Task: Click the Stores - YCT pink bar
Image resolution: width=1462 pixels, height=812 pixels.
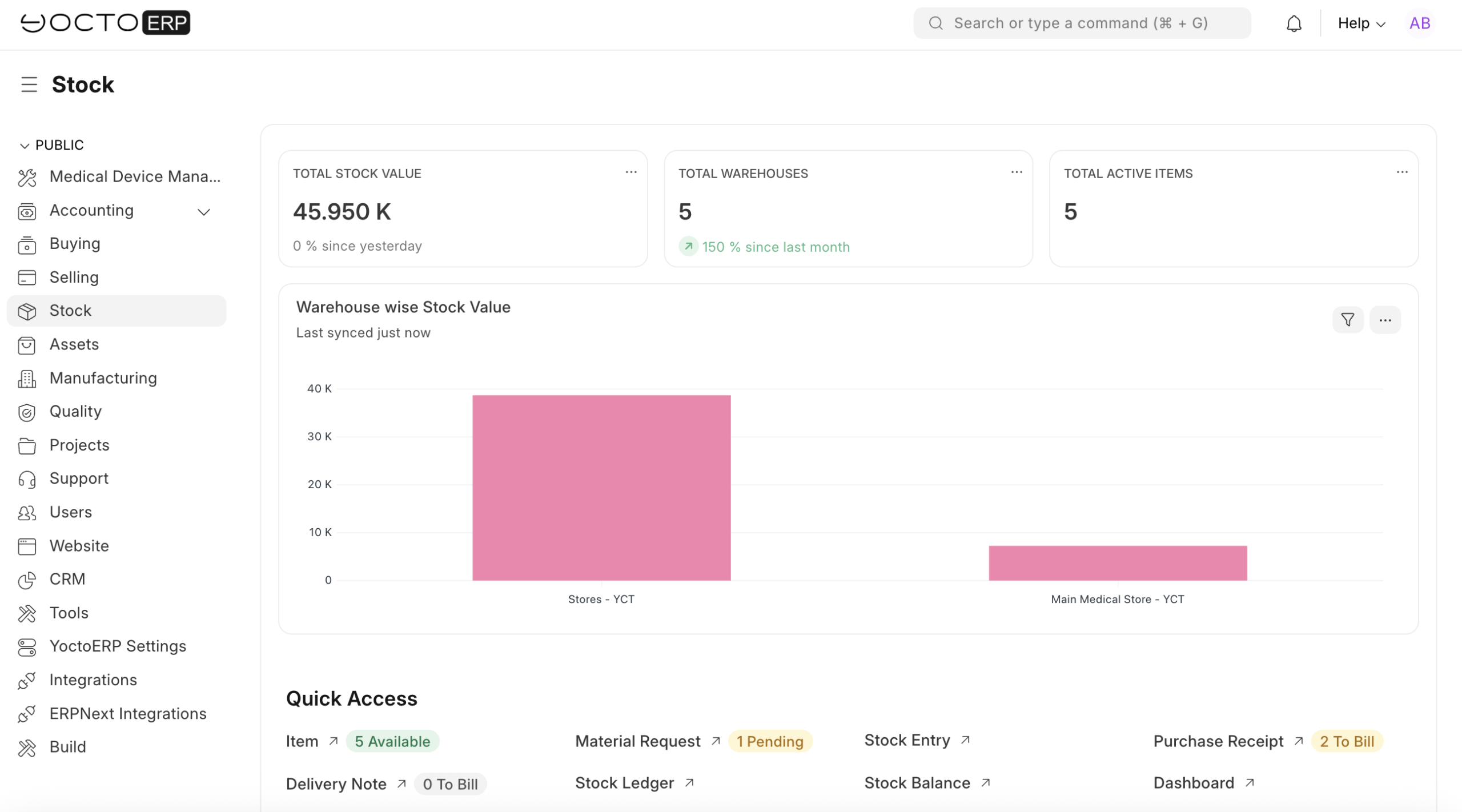Action: [x=601, y=488]
